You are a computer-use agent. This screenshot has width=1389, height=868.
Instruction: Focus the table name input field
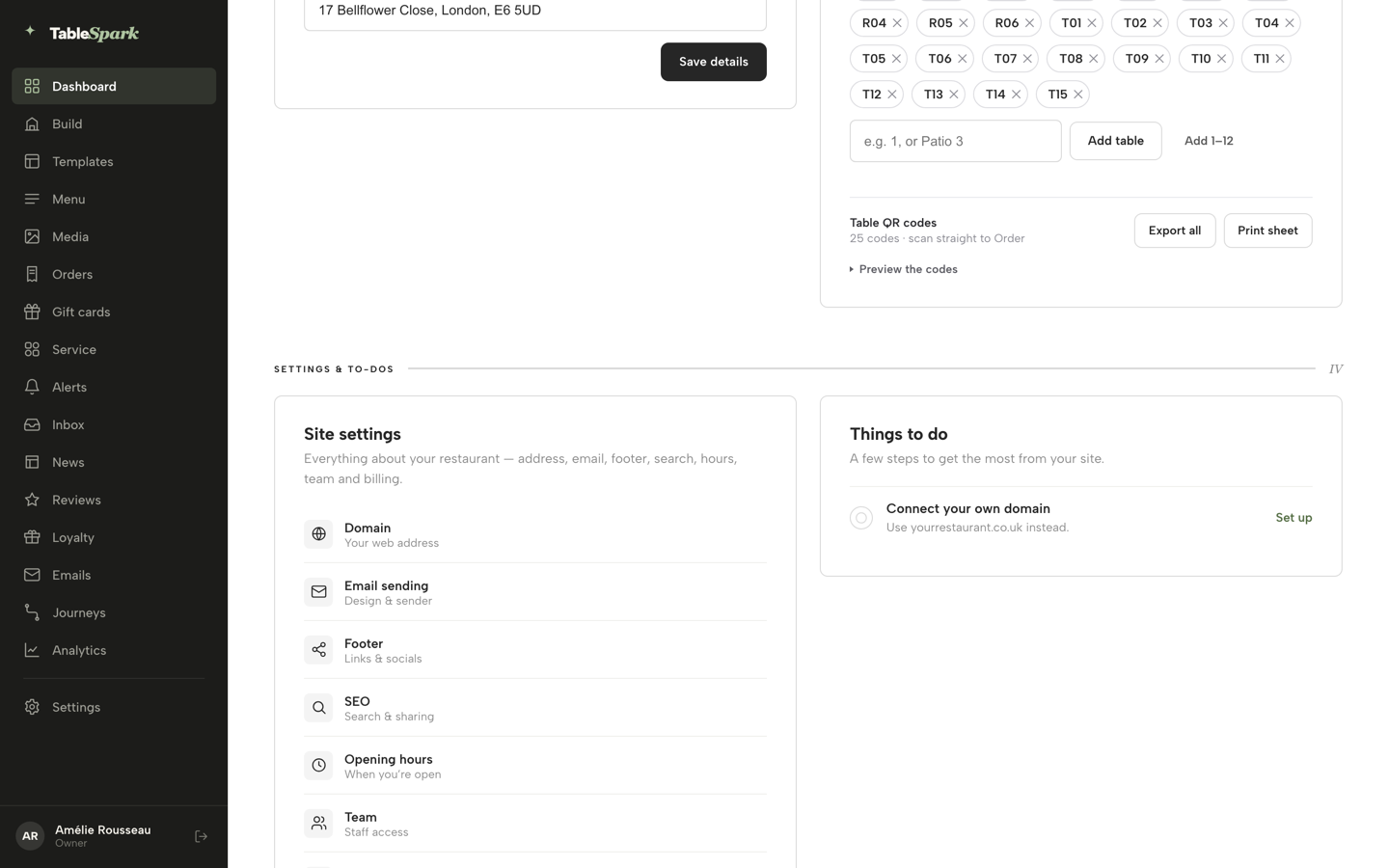point(956,141)
